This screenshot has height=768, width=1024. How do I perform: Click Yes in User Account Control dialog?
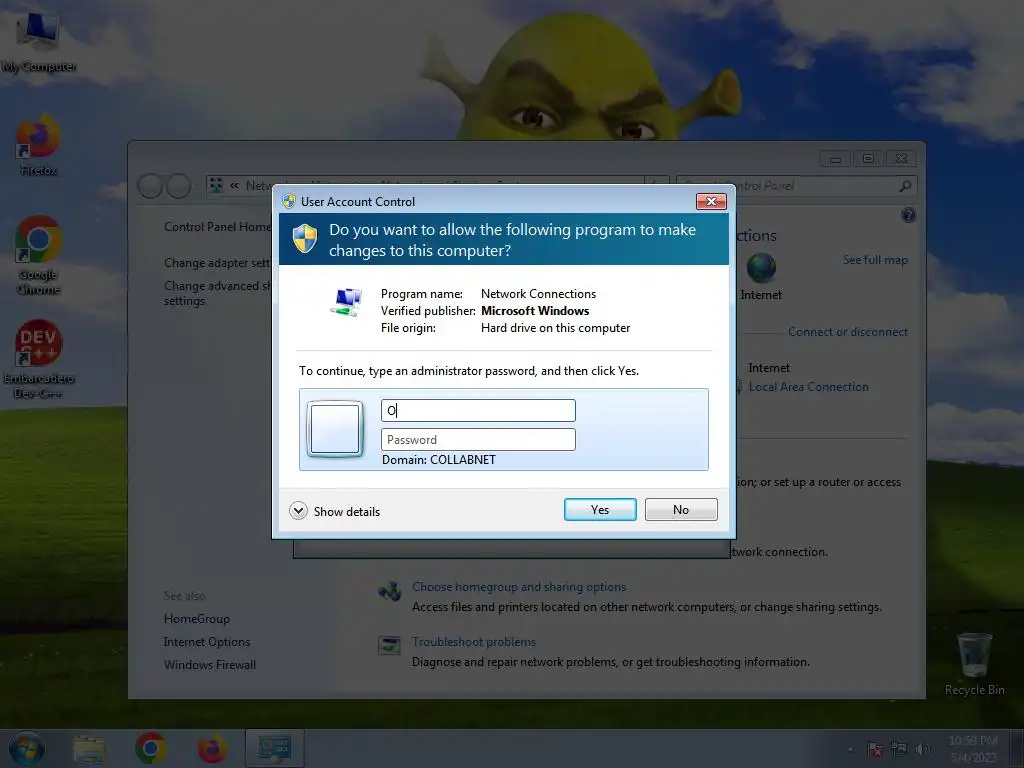coord(600,509)
